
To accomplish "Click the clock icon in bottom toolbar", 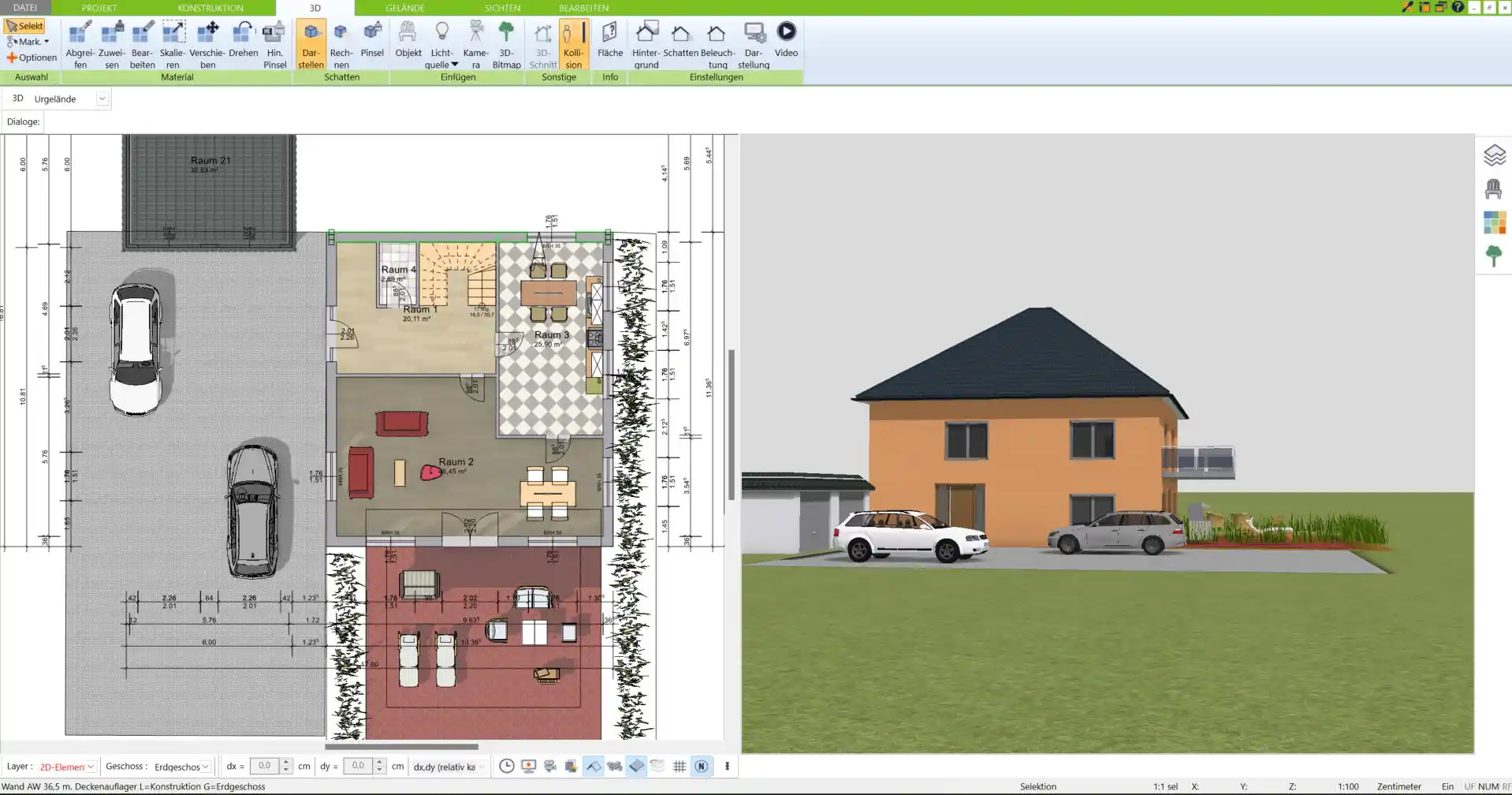I will point(507,766).
